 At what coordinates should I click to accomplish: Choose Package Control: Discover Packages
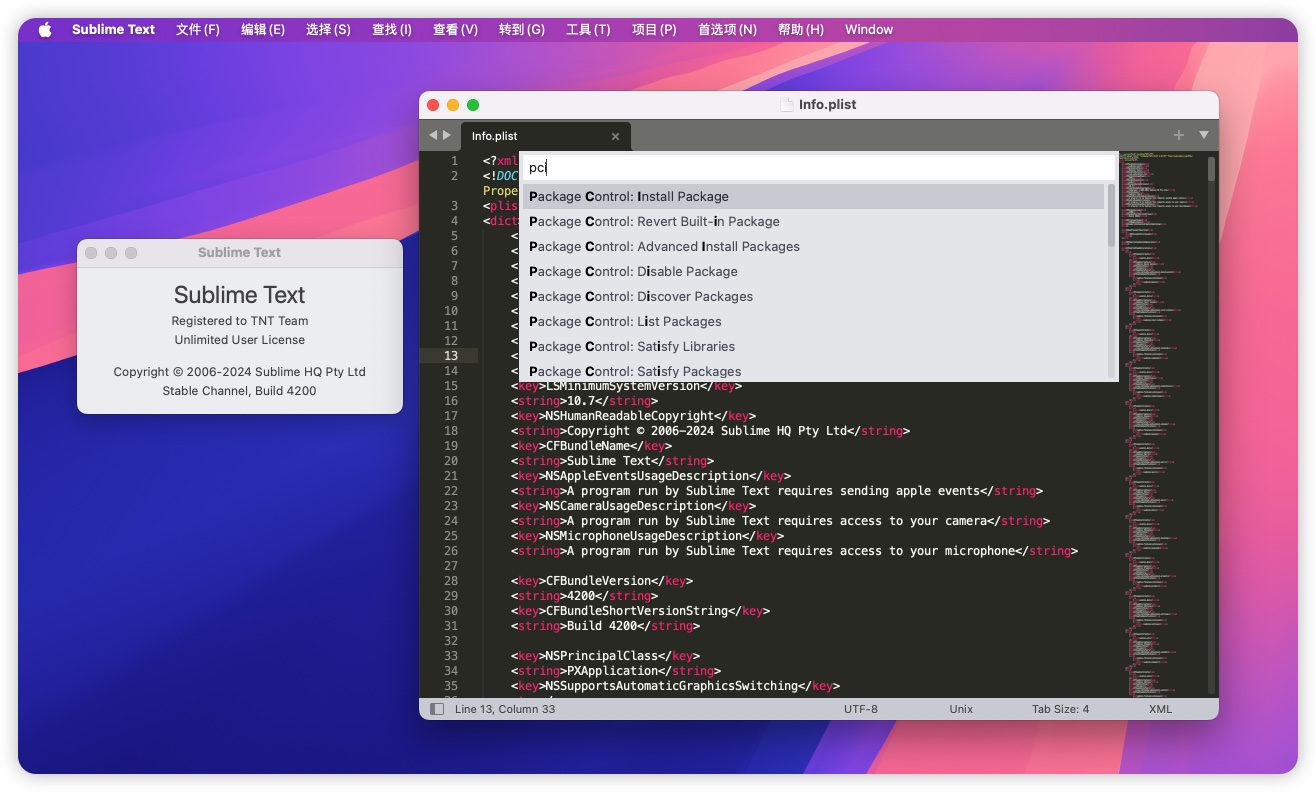[x=813, y=296]
